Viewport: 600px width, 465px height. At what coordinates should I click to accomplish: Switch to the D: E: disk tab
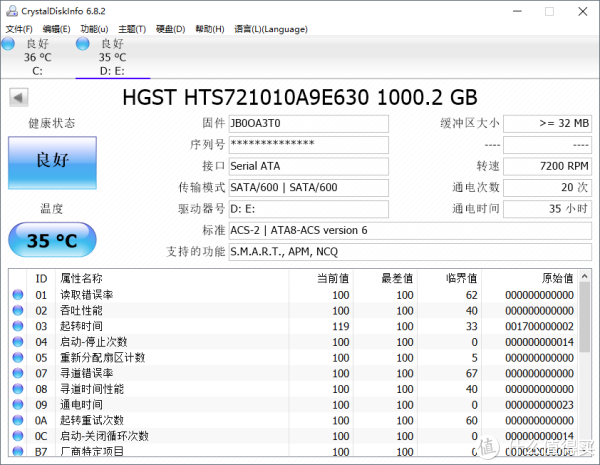pos(112,57)
